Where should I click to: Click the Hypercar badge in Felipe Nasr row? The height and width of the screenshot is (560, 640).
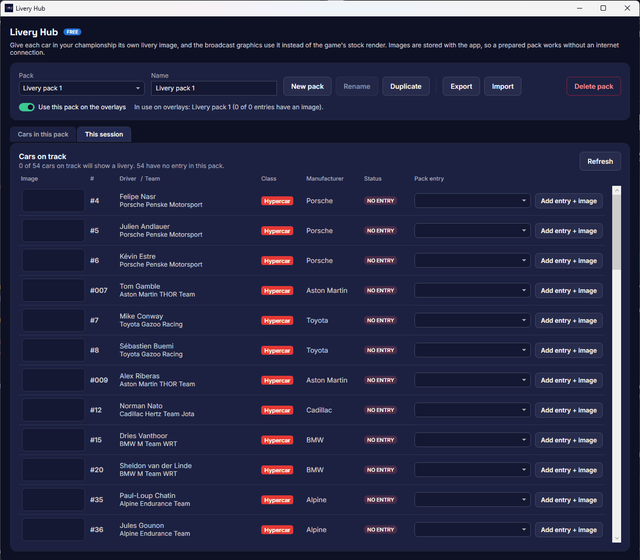pos(277,201)
